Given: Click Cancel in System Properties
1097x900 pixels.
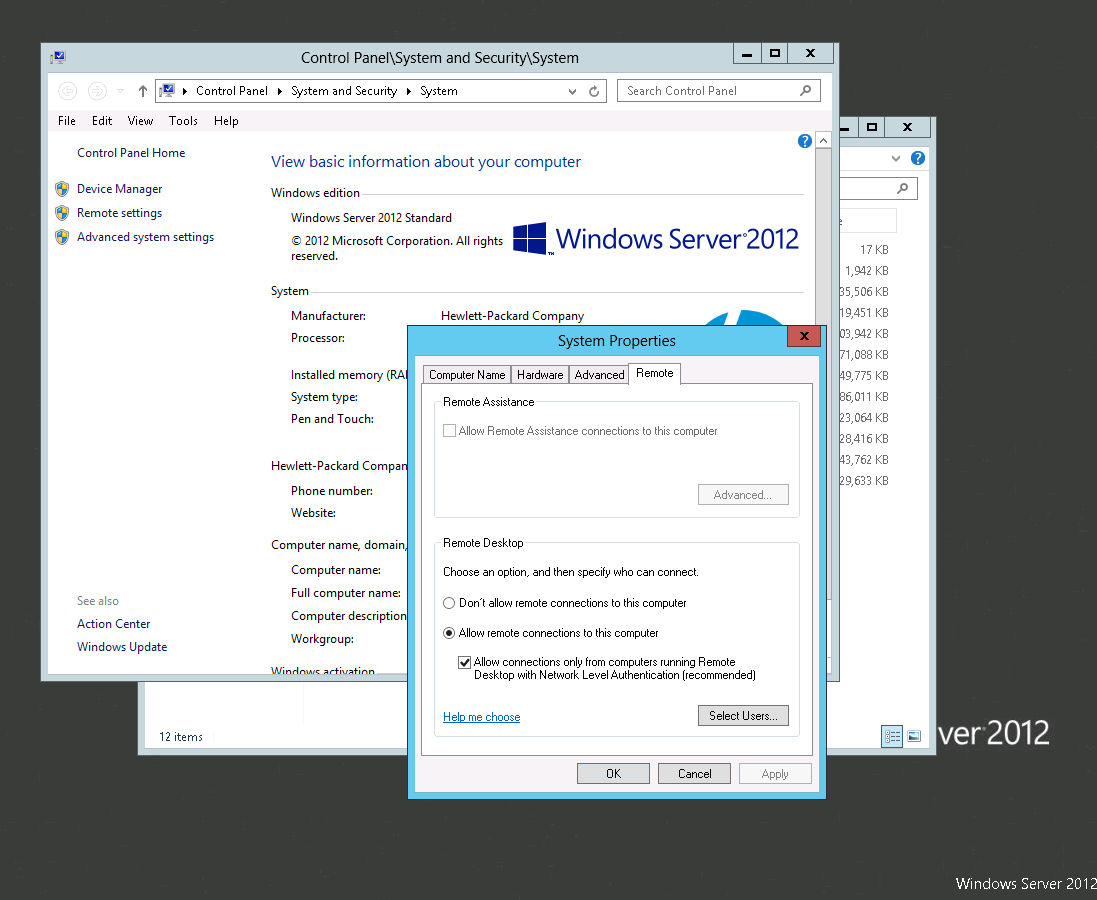Looking at the screenshot, I should click(694, 773).
